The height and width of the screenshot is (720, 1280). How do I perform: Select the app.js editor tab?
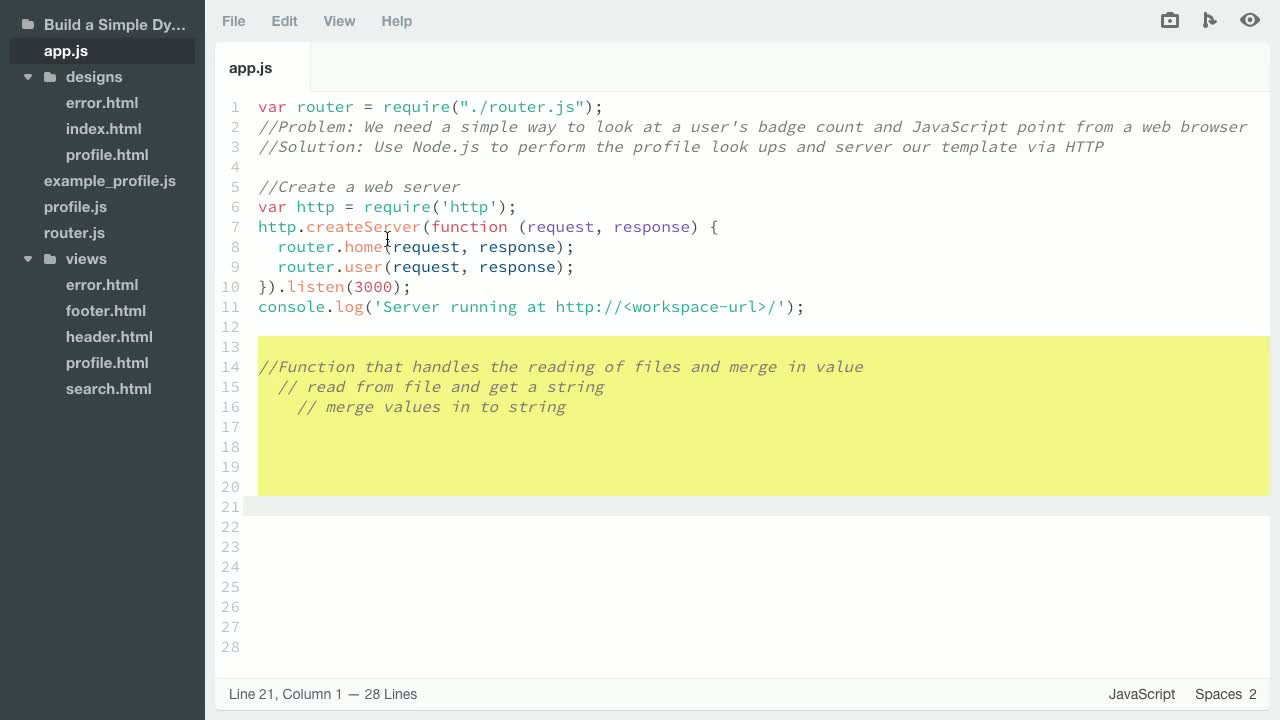coord(250,68)
